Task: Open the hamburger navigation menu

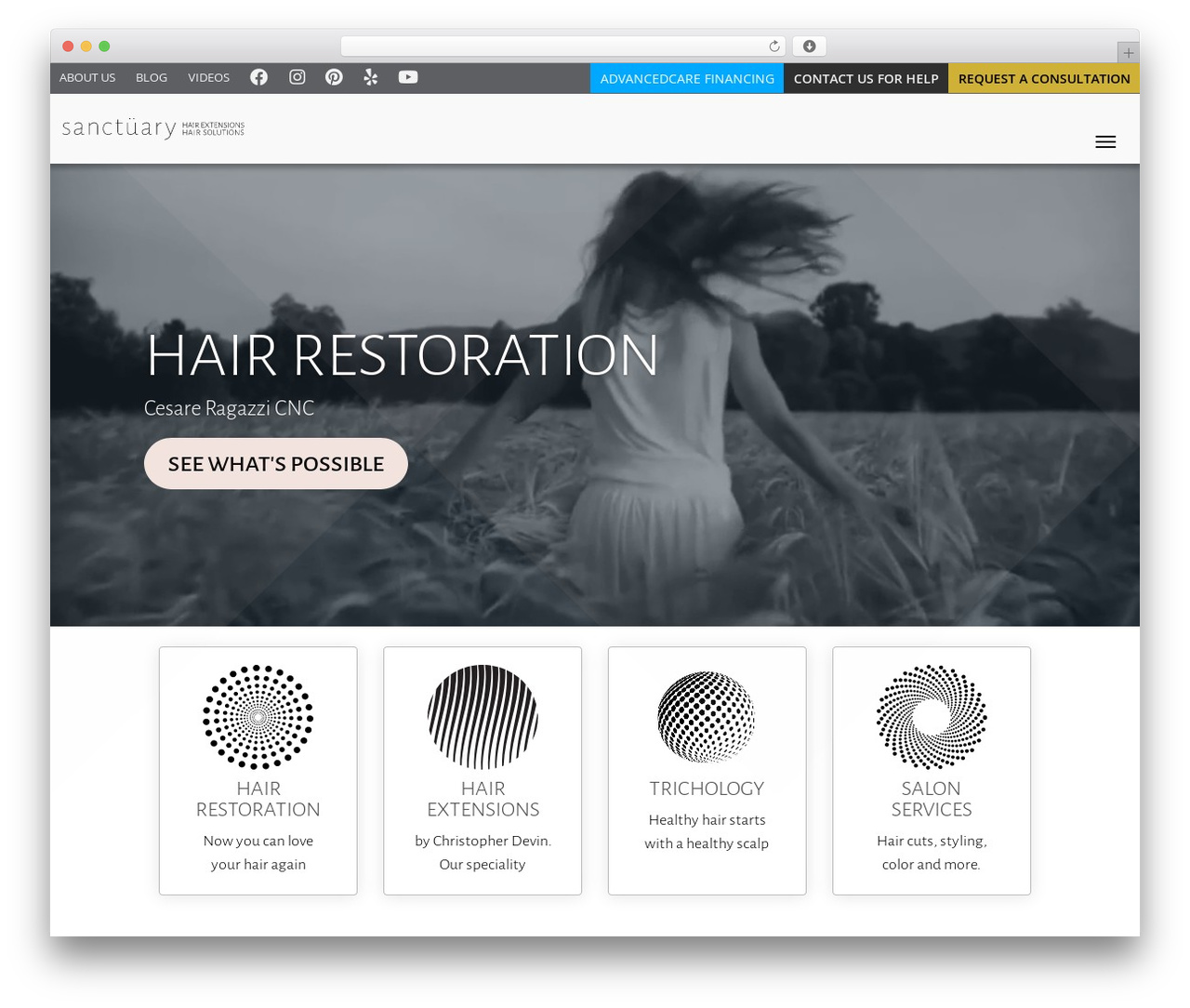Action: [1105, 142]
